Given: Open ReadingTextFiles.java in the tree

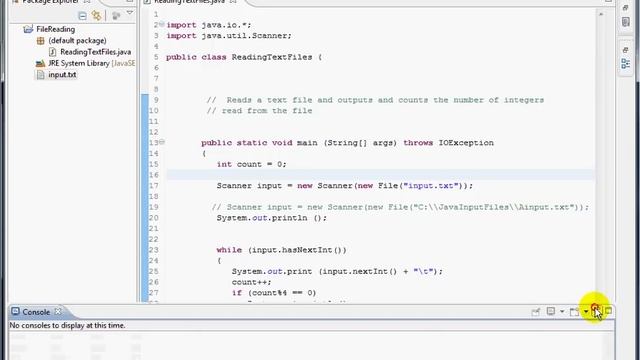Looking at the screenshot, I should 96,52.
